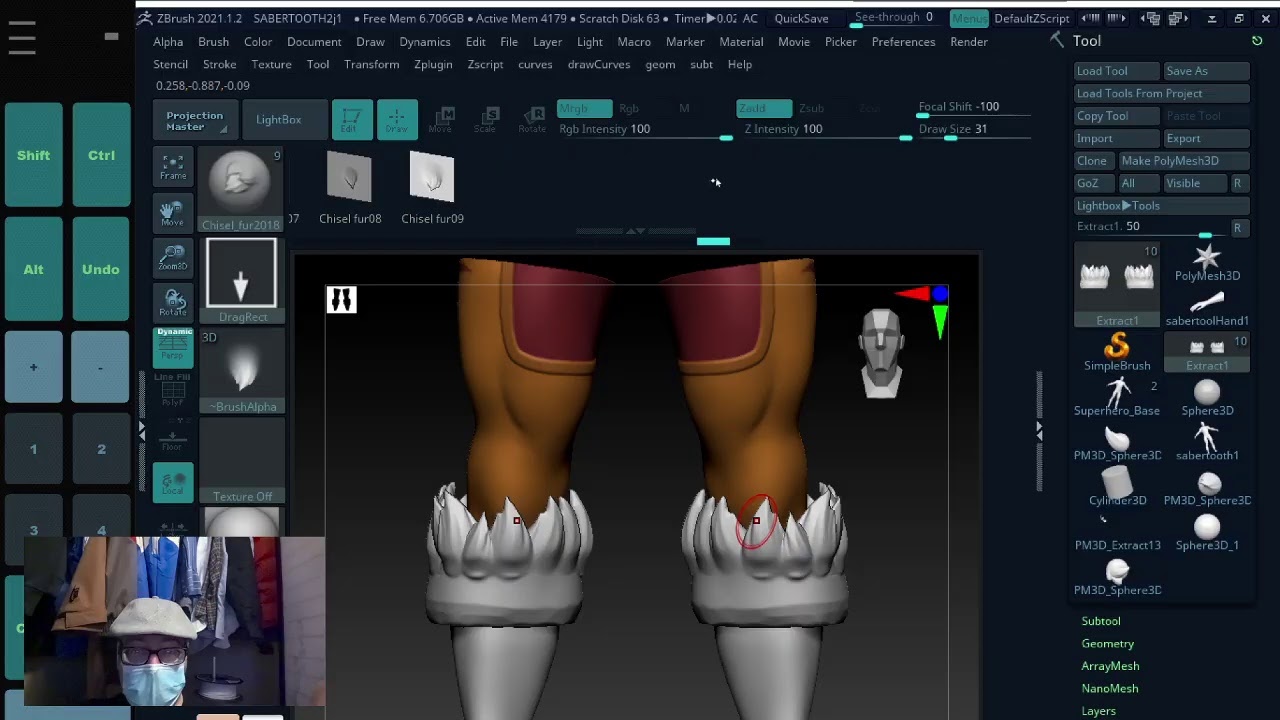Viewport: 1280px width, 720px height.
Task: Select the PM3D_Extract13 tool
Action: [1117, 533]
